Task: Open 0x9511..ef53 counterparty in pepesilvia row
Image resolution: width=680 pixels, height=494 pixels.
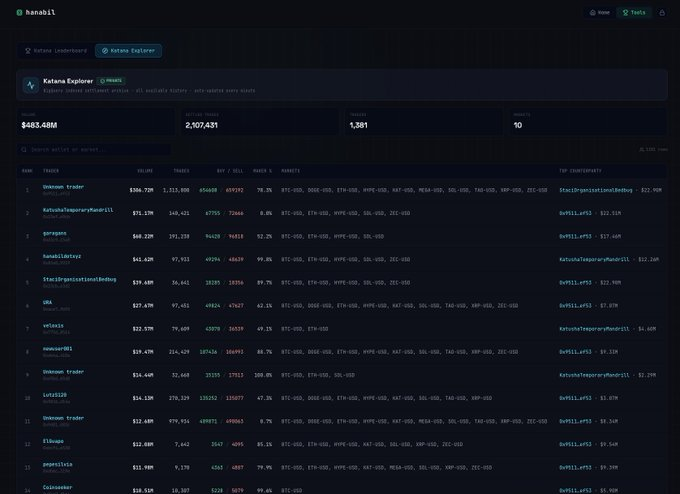Action: (575, 468)
